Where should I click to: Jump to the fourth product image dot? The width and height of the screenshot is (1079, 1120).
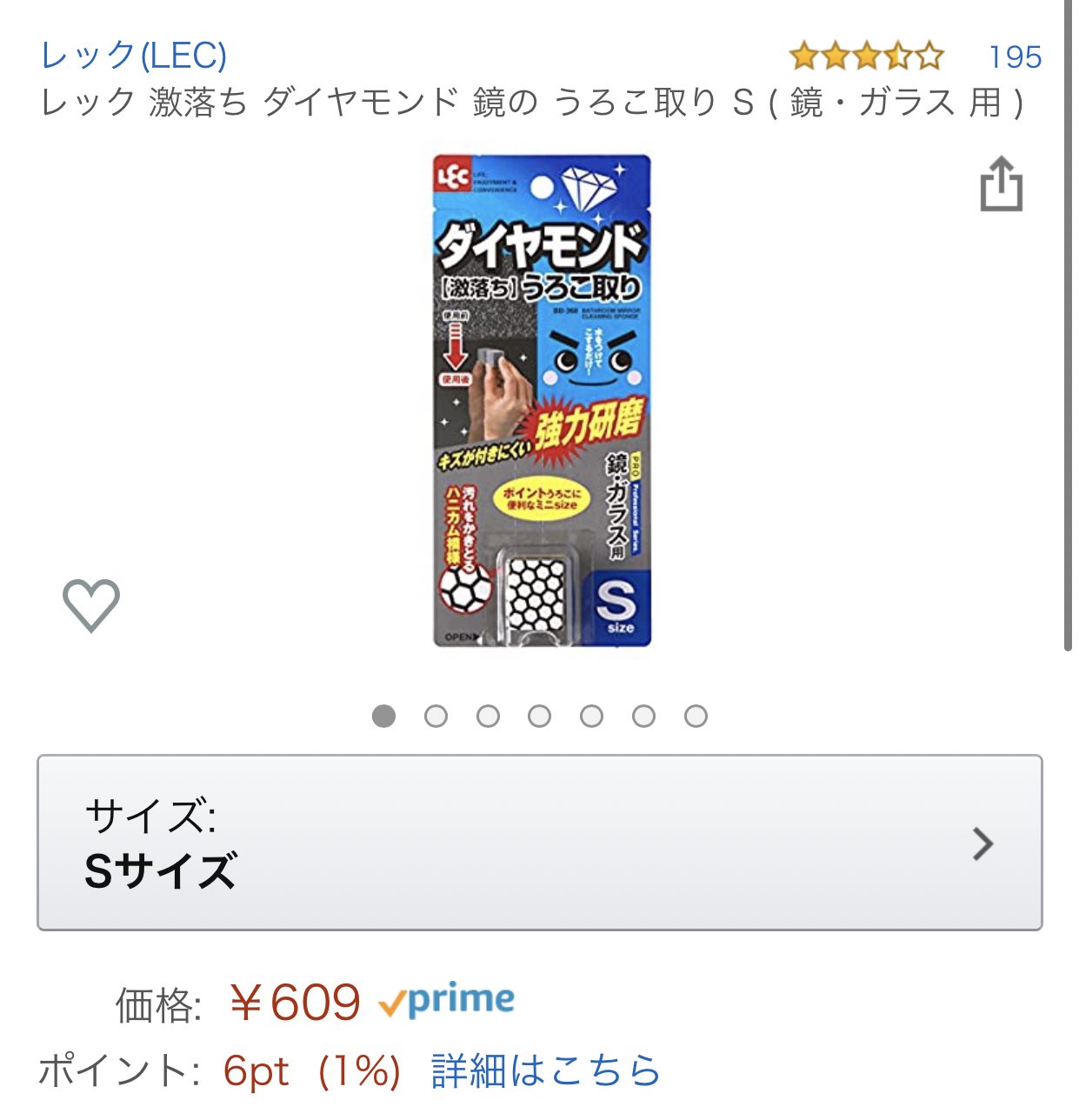click(x=539, y=716)
